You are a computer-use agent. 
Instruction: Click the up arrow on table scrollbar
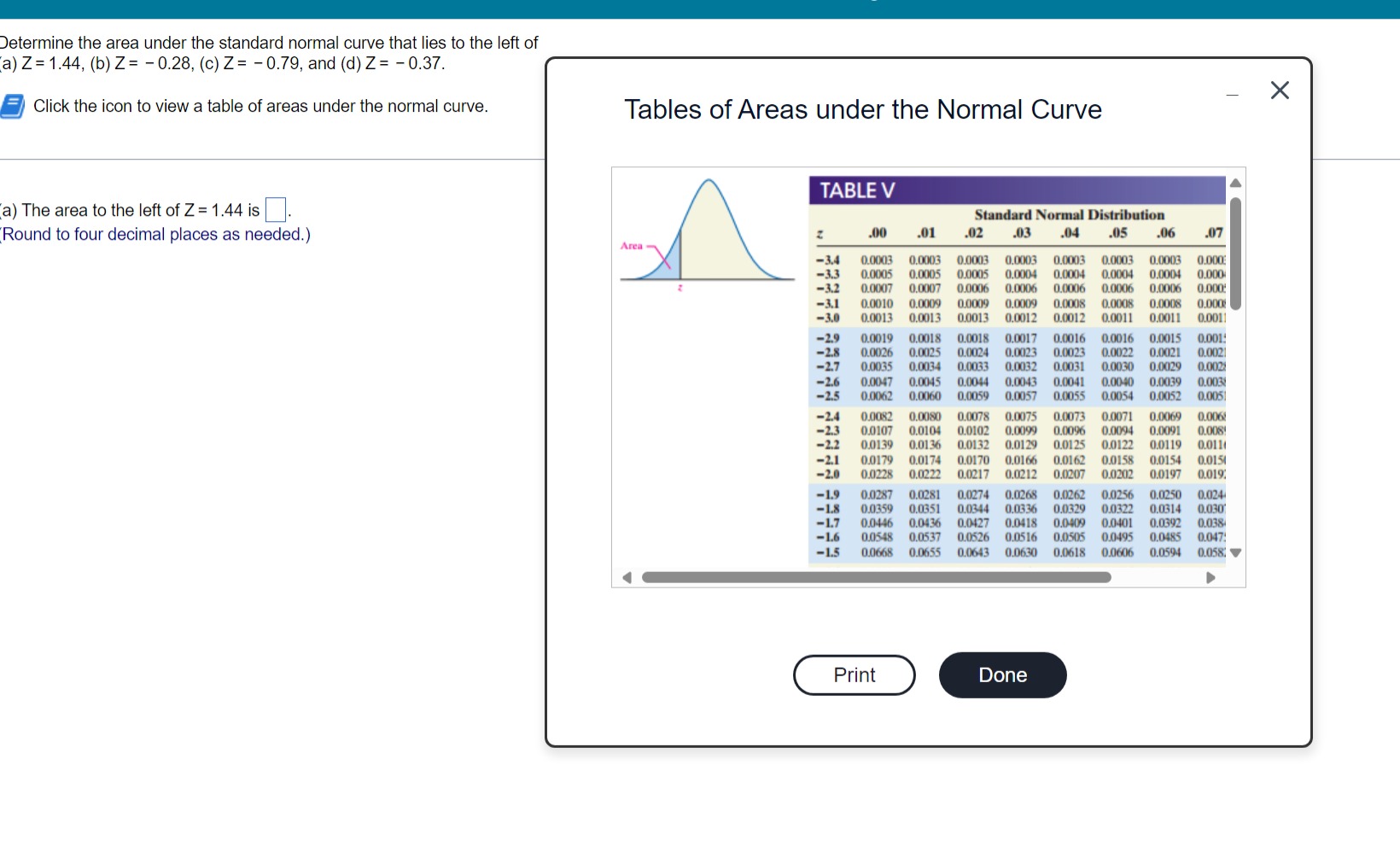click(1237, 182)
